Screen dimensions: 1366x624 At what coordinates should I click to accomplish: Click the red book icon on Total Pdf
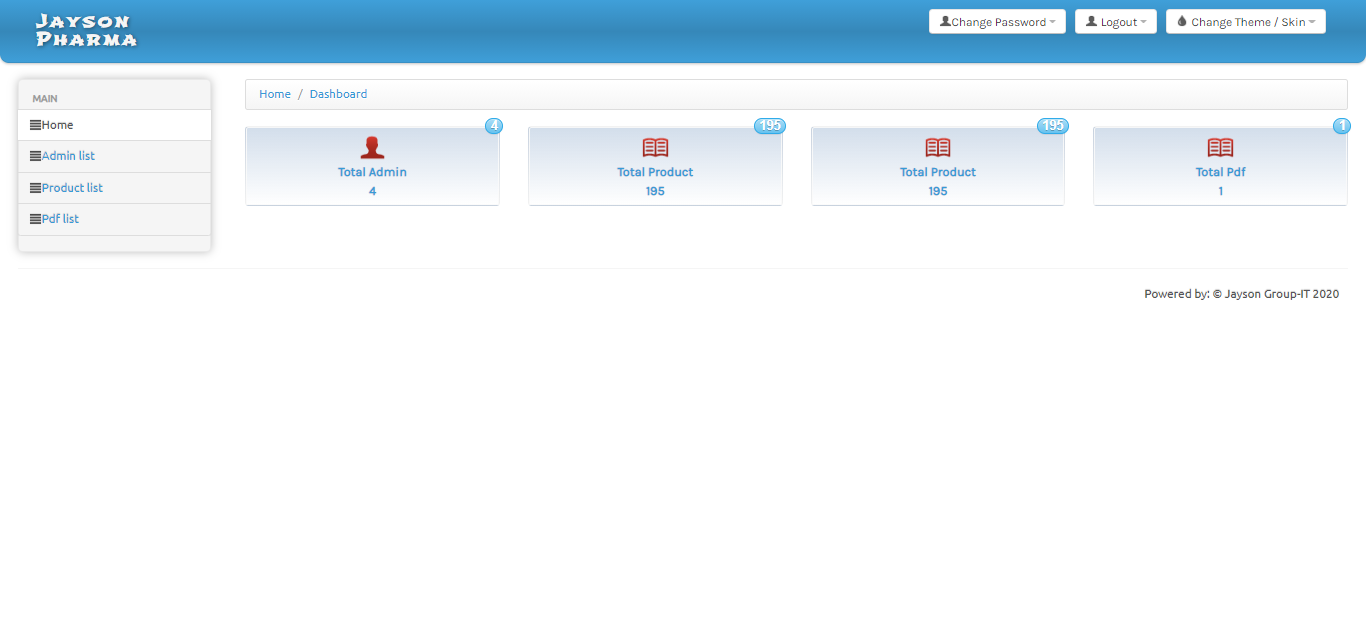1220,148
